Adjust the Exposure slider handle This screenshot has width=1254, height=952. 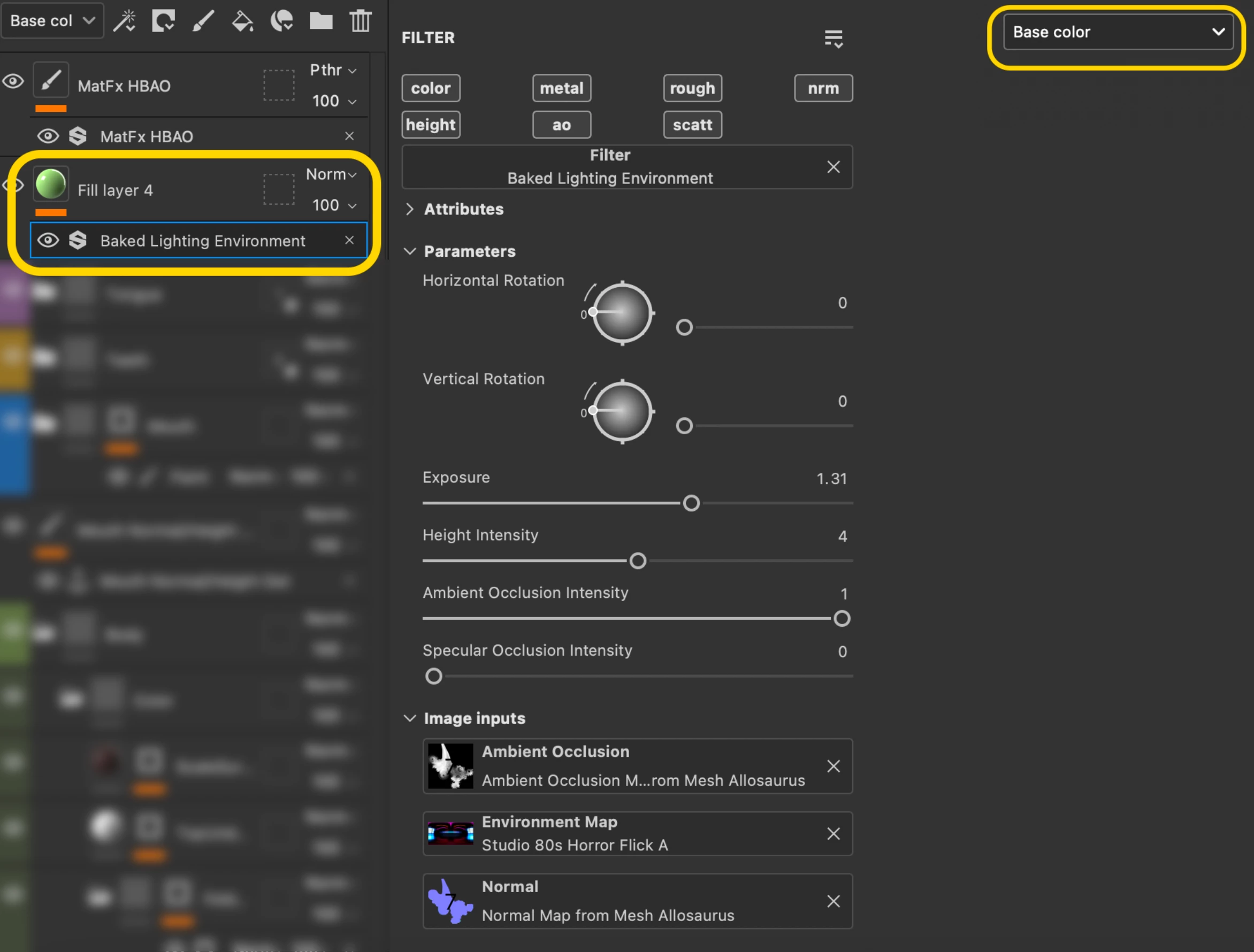click(691, 503)
